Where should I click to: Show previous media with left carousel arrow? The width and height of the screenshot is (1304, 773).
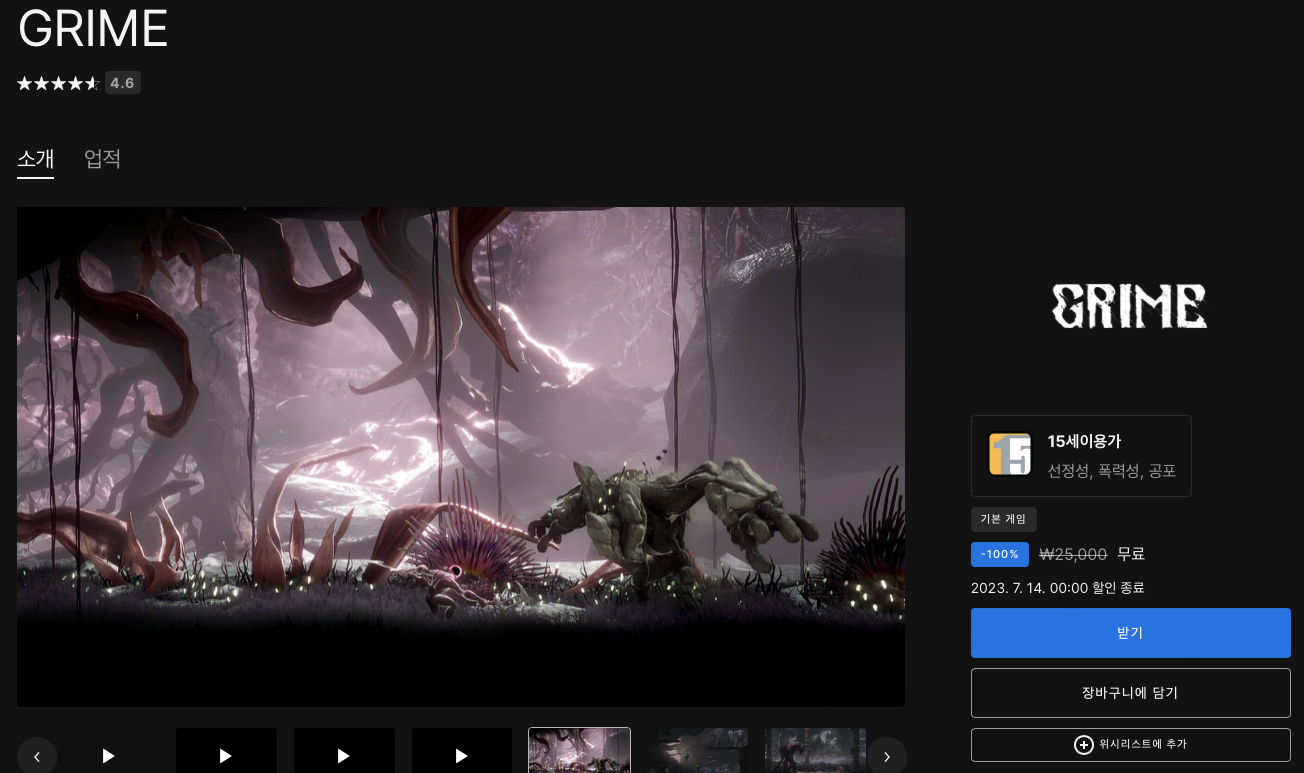(37, 757)
